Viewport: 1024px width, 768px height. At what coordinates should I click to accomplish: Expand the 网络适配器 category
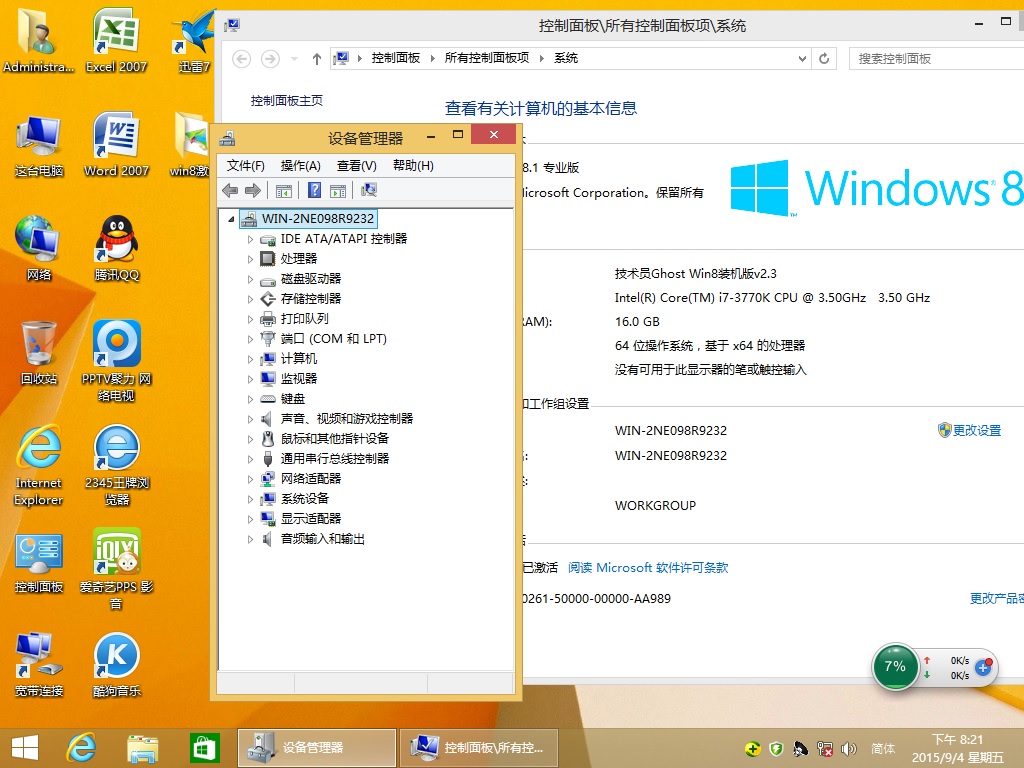[x=250, y=478]
